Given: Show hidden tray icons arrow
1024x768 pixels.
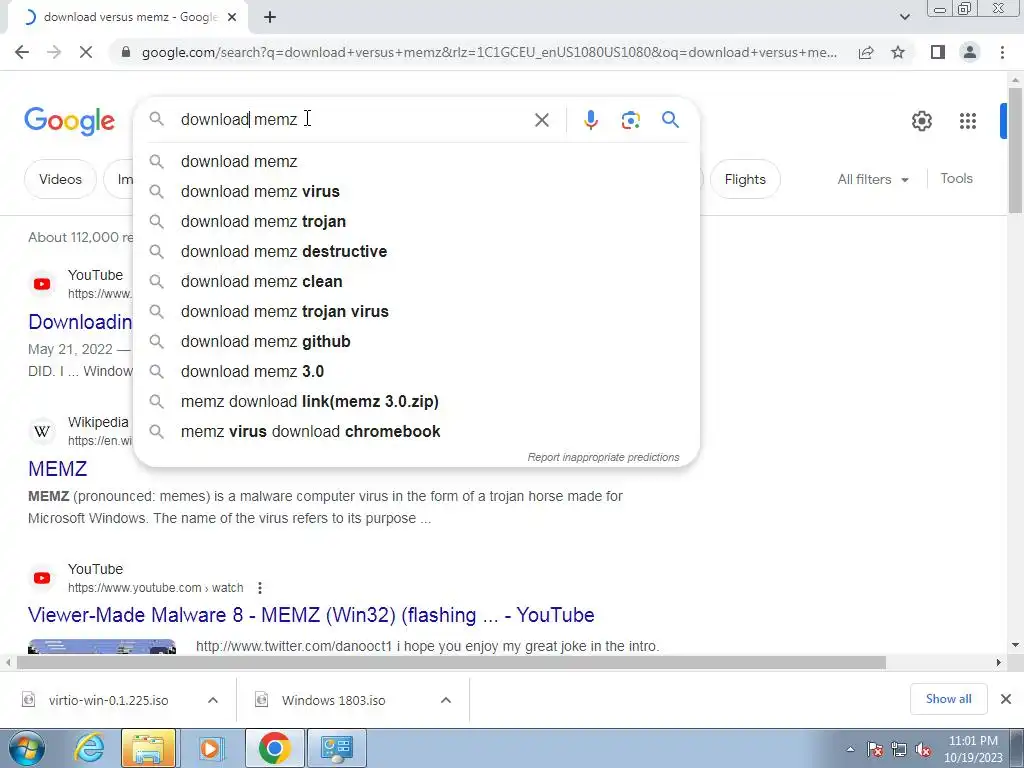Looking at the screenshot, I should pos(850,750).
